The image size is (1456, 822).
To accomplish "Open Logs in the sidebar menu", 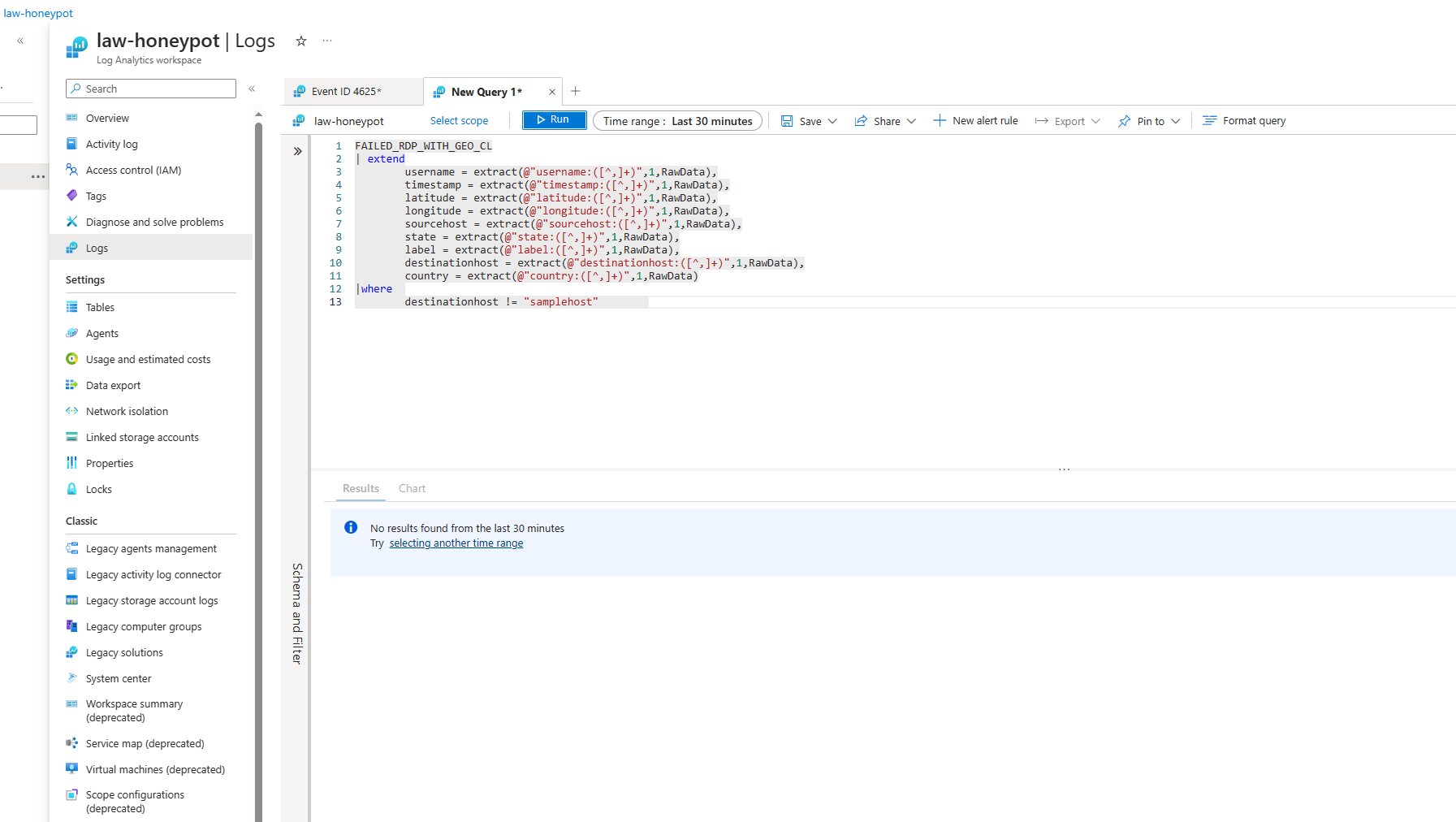I will (x=151, y=248).
